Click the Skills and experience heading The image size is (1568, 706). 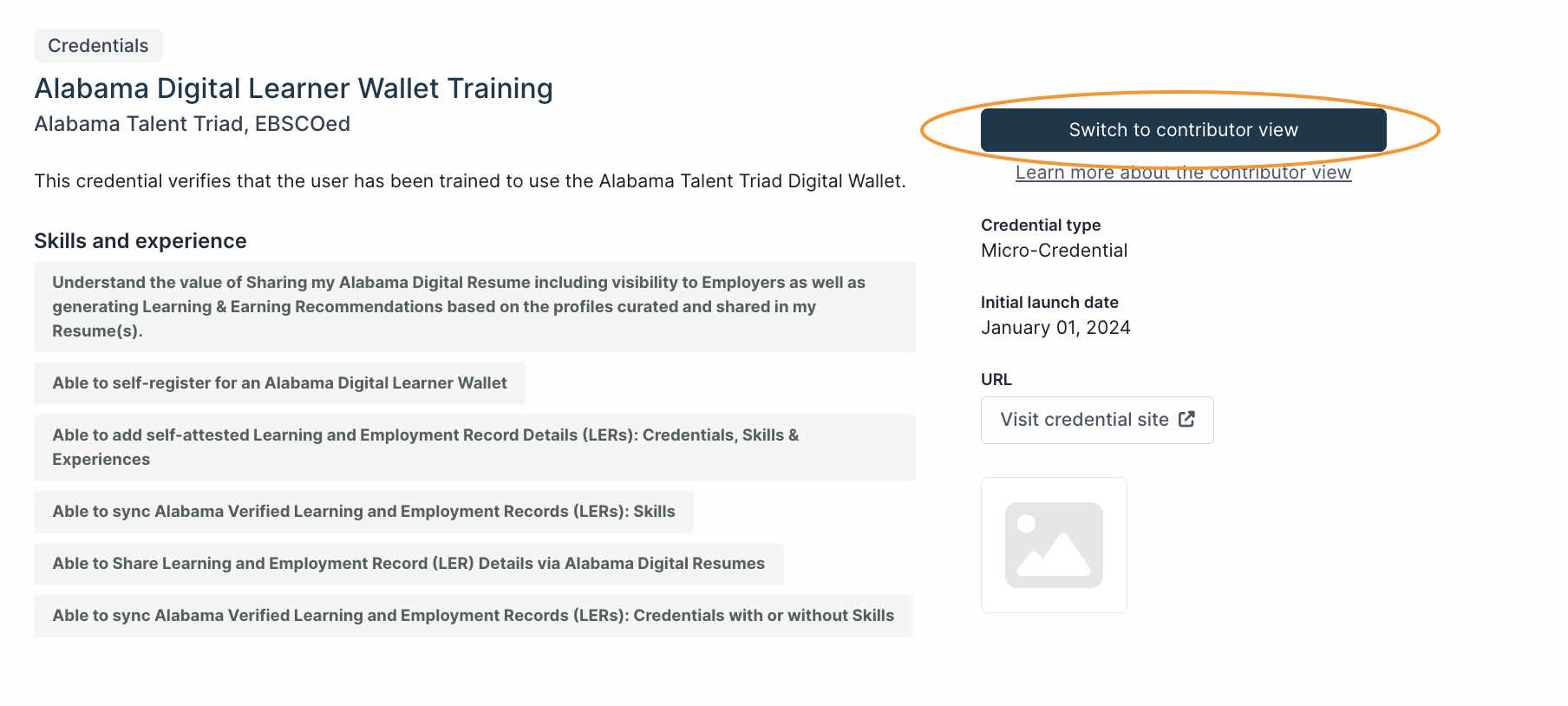point(140,241)
